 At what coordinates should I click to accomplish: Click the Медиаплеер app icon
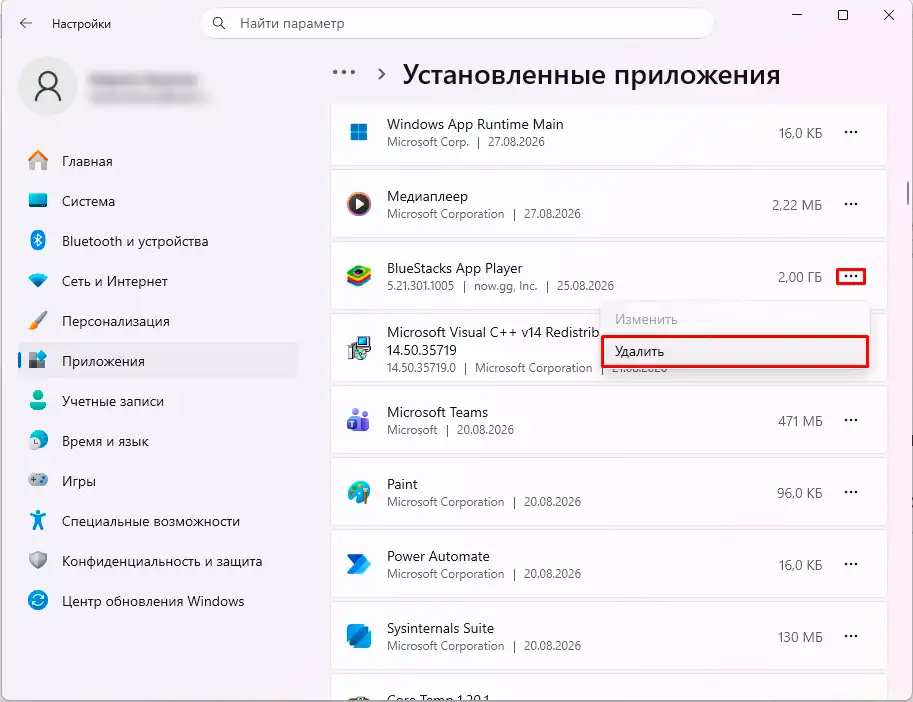pyautogui.click(x=359, y=204)
